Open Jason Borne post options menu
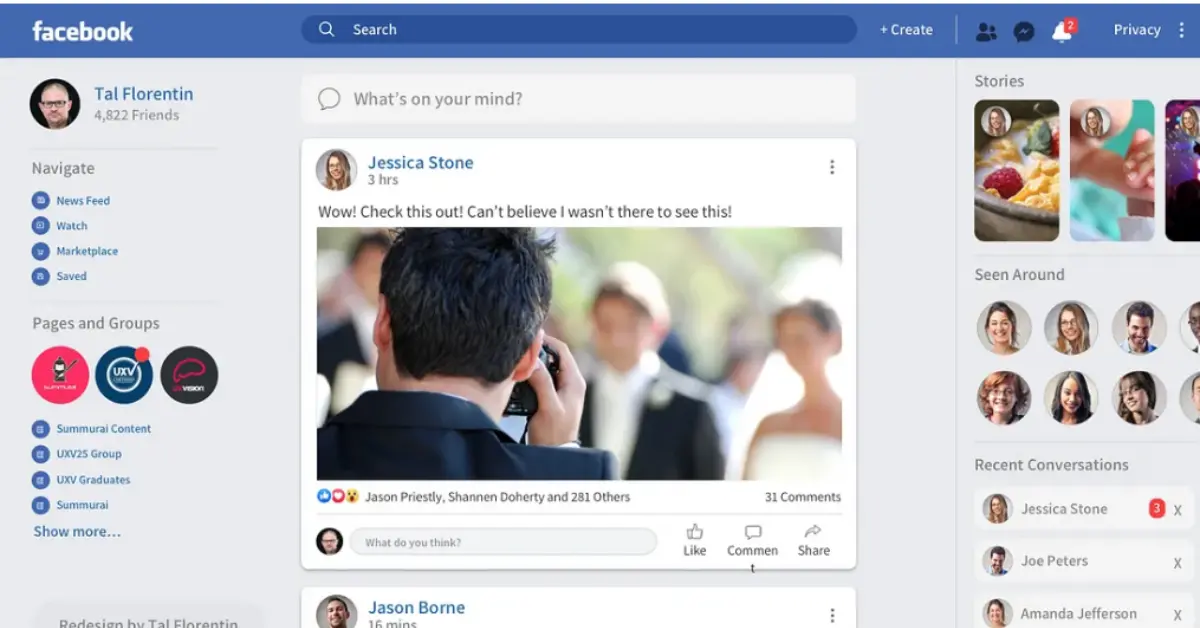 point(831,615)
